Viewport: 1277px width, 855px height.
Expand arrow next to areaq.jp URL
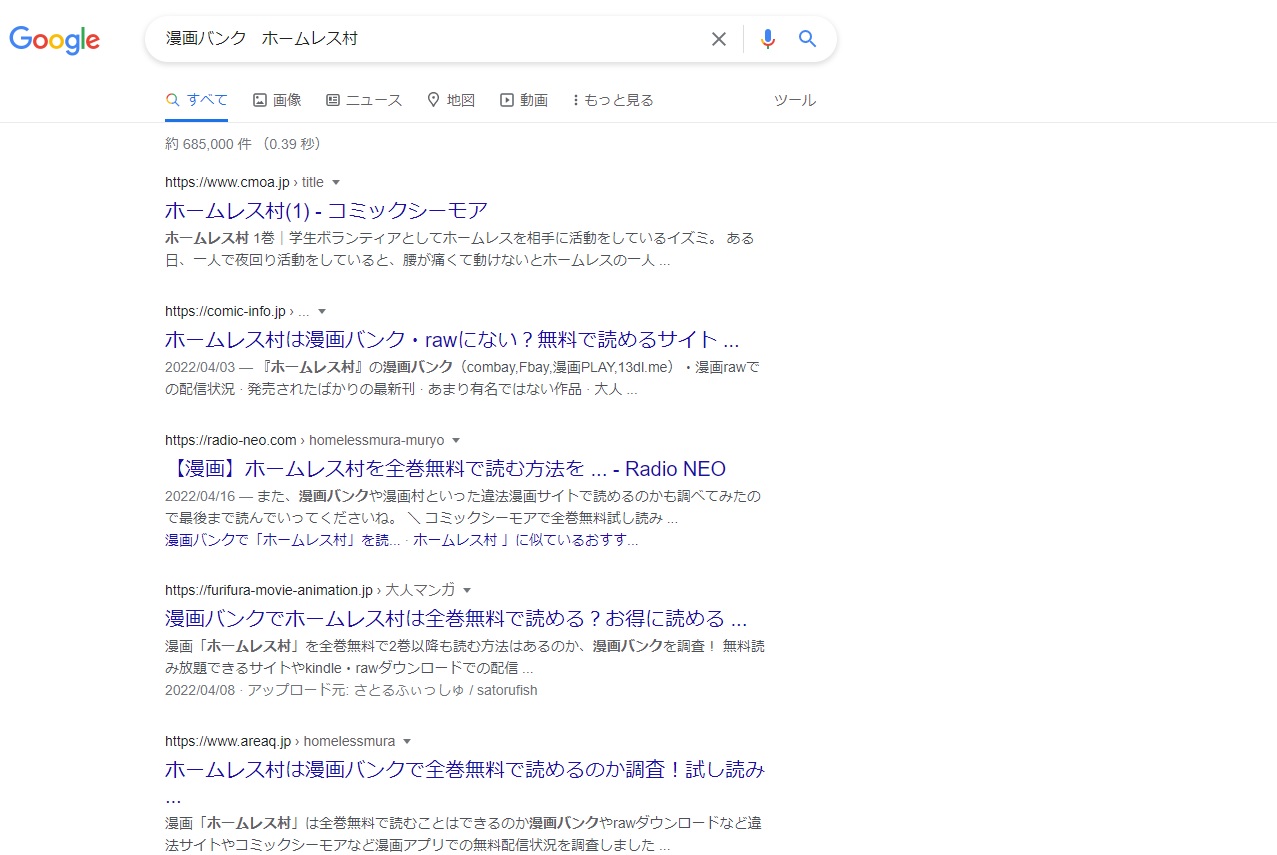(x=407, y=741)
